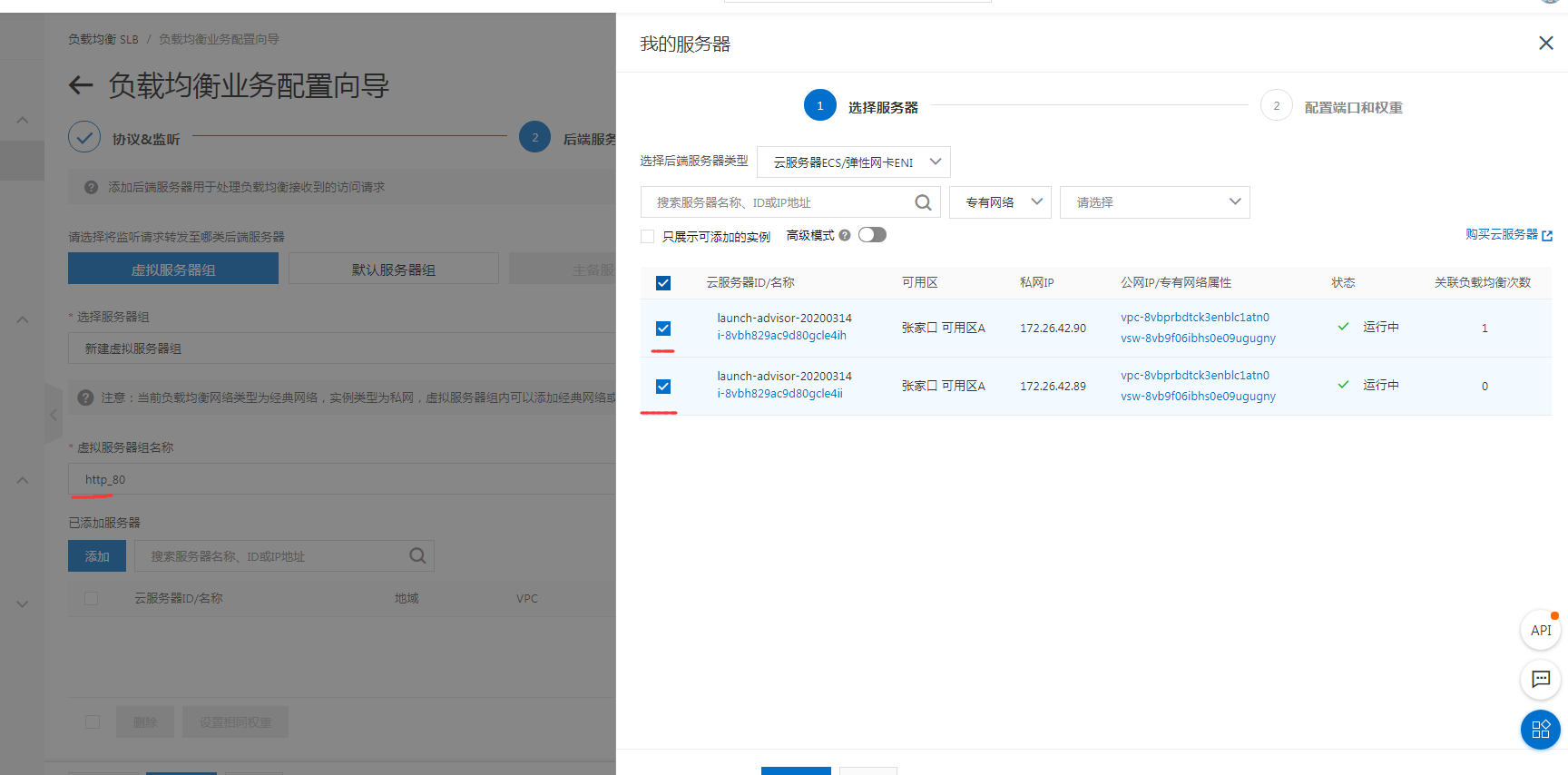Click the magnifier icon in the 已添加服务器 search field

[x=417, y=555]
